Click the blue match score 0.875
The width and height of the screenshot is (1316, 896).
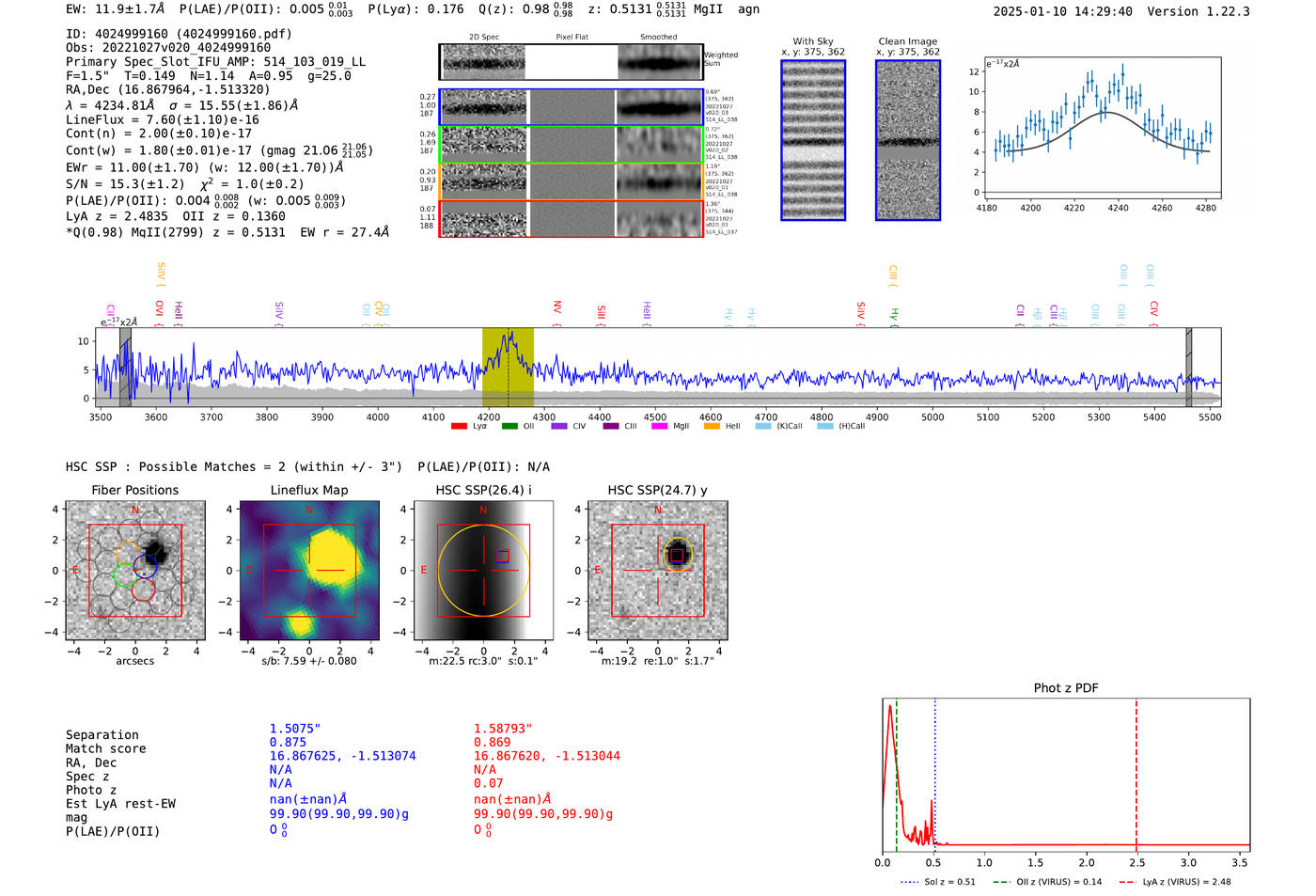click(288, 742)
